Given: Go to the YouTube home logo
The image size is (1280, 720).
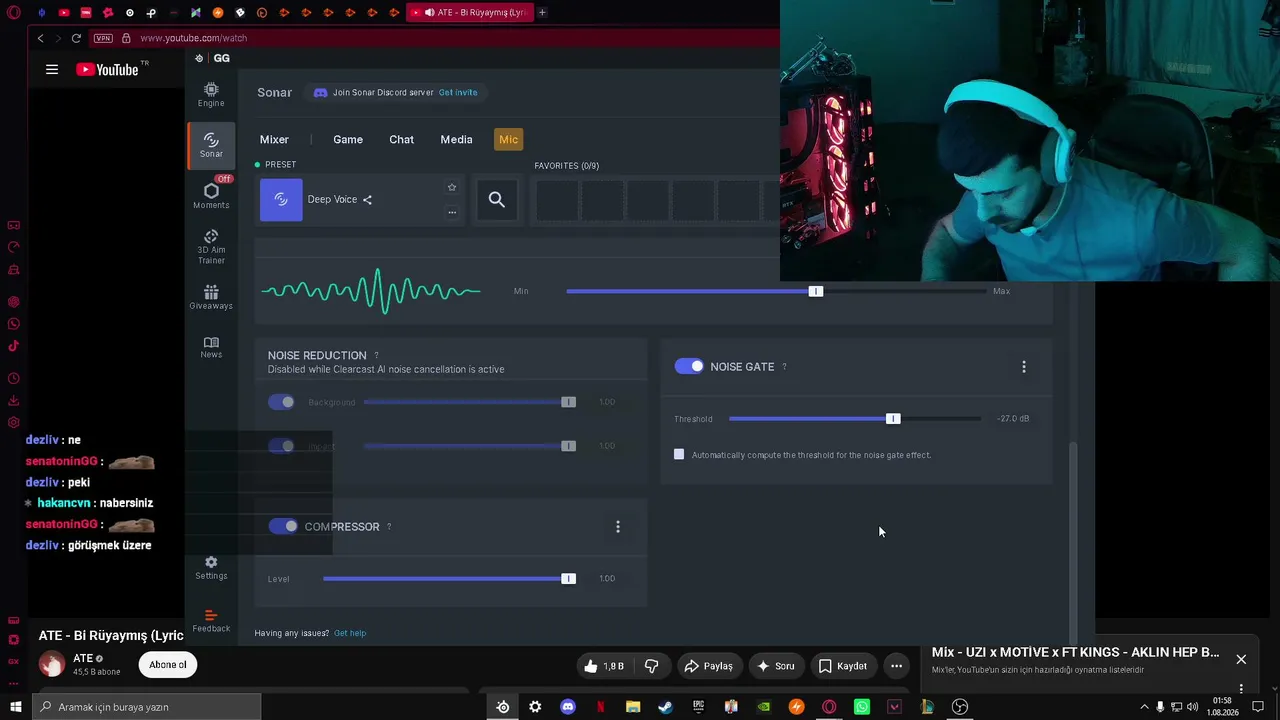Looking at the screenshot, I should click(x=107, y=70).
